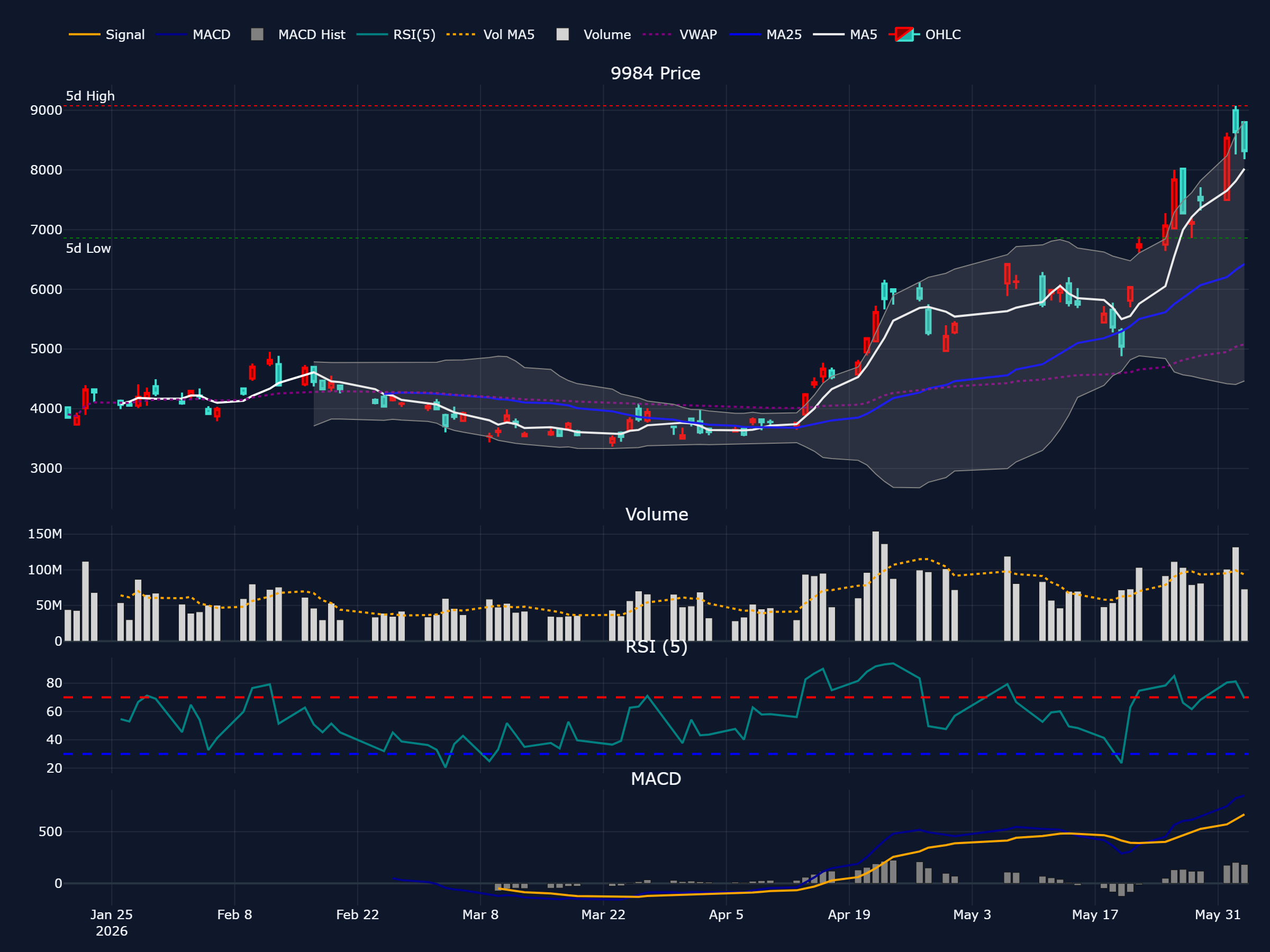Click the 2026 year label under Jan 25

(111, 931)
